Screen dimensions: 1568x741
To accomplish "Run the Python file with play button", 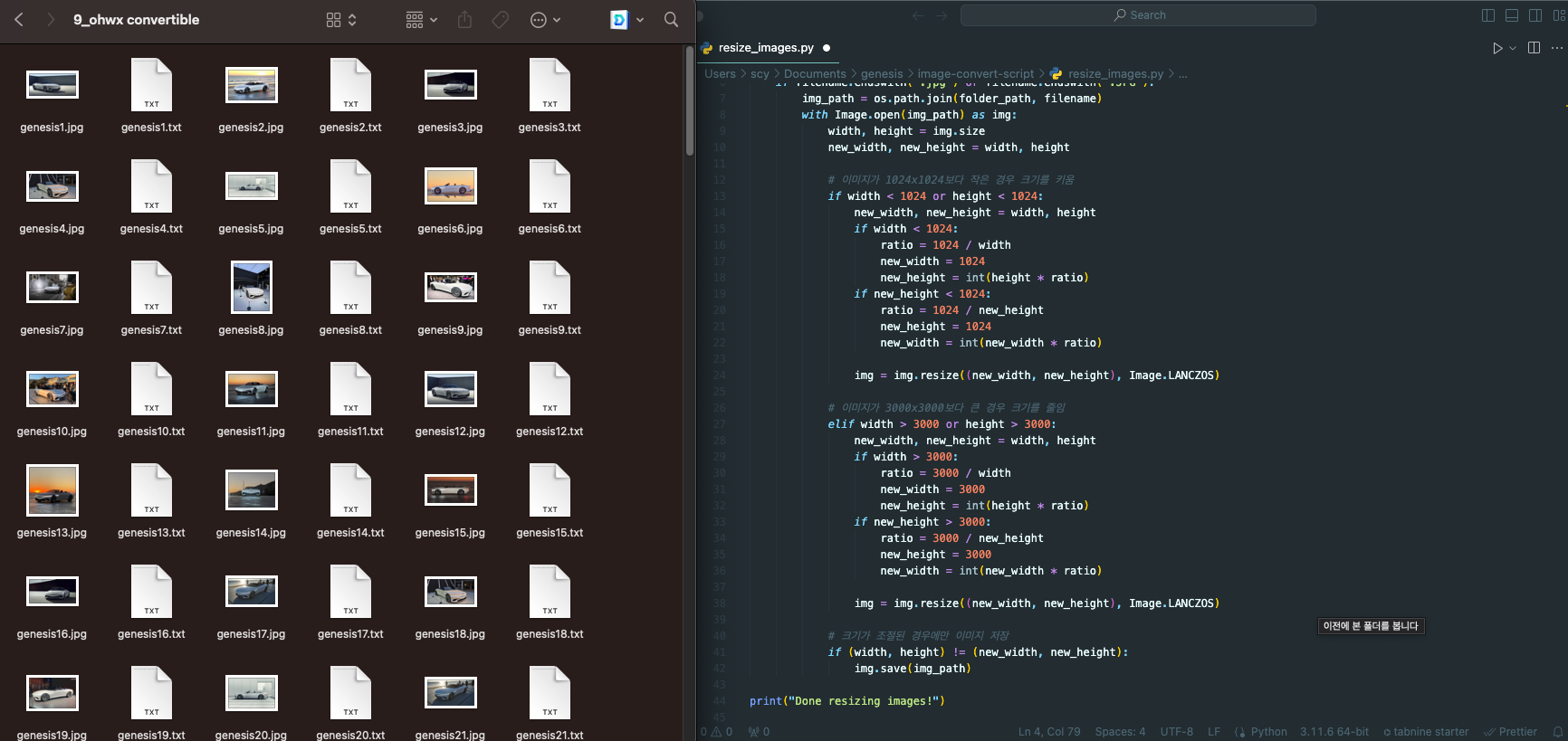I will (x=1497, y=48).
